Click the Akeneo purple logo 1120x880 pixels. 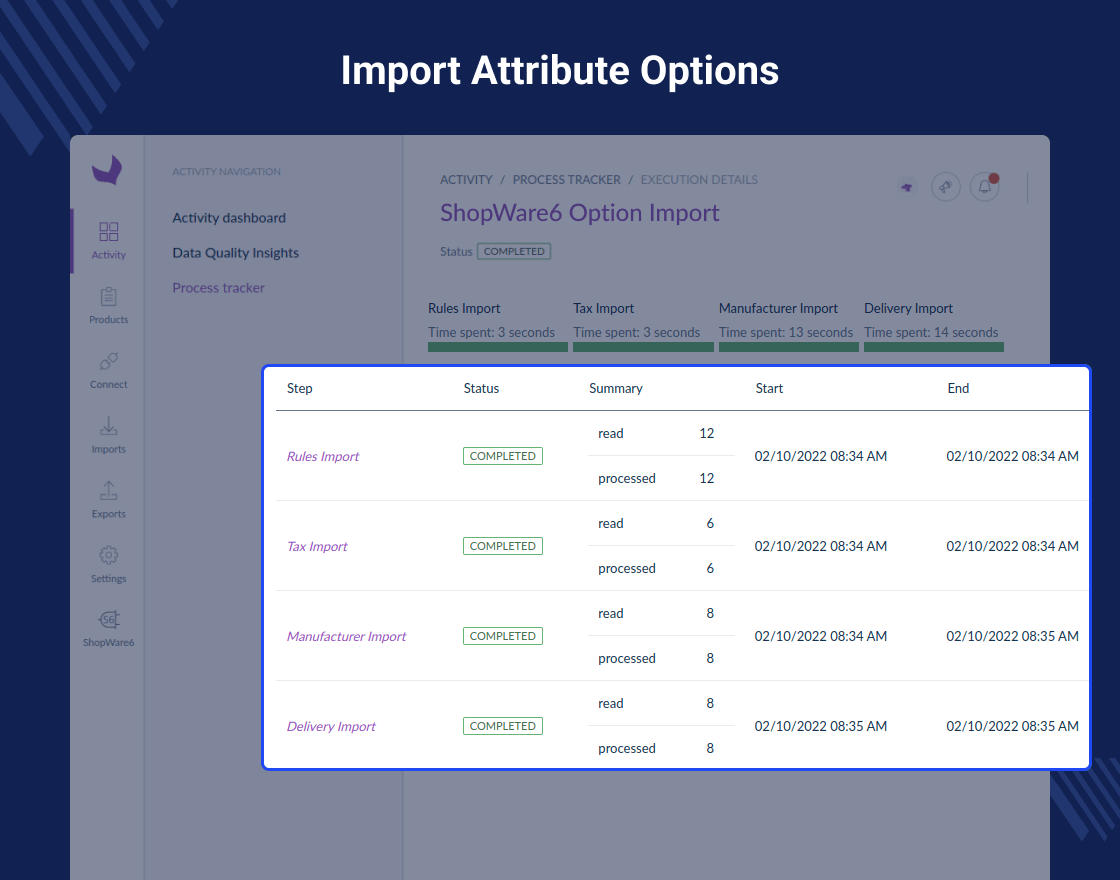coord(107,170)
